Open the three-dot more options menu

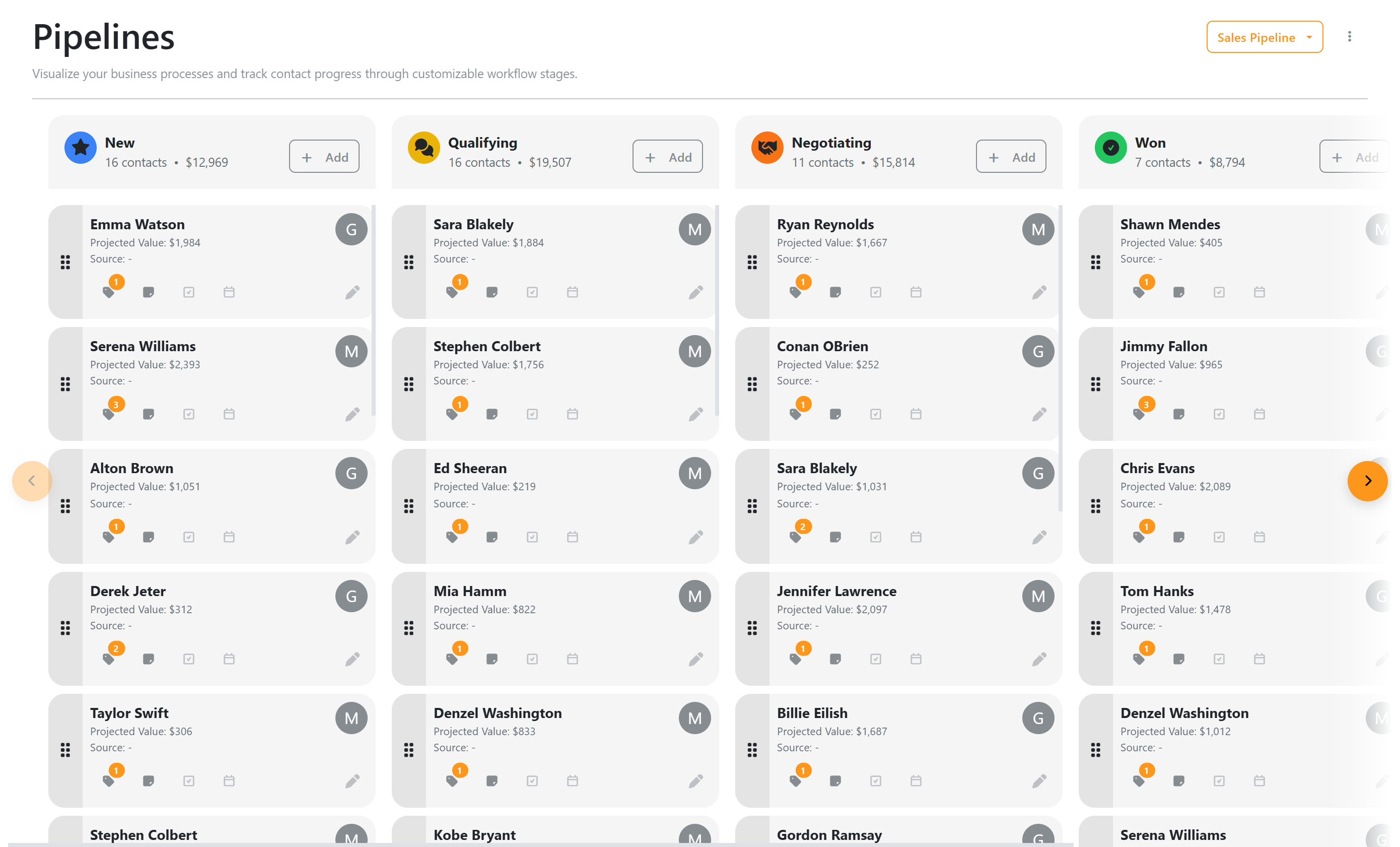pos(1350,37)
